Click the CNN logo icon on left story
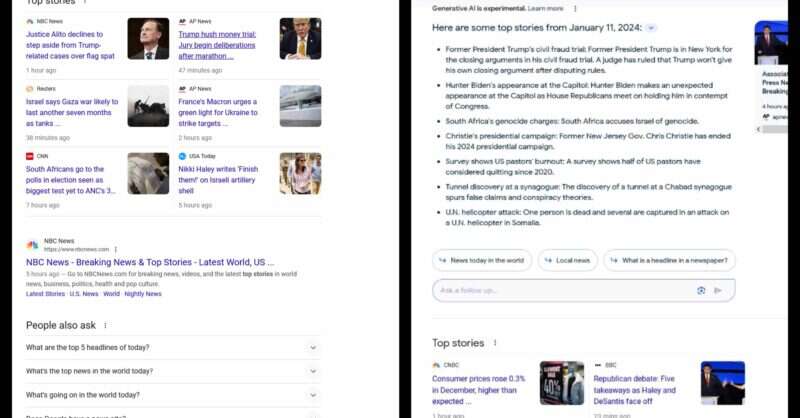Image resolution: width=800 pixels, height=418 pixels. pos(30,156)
